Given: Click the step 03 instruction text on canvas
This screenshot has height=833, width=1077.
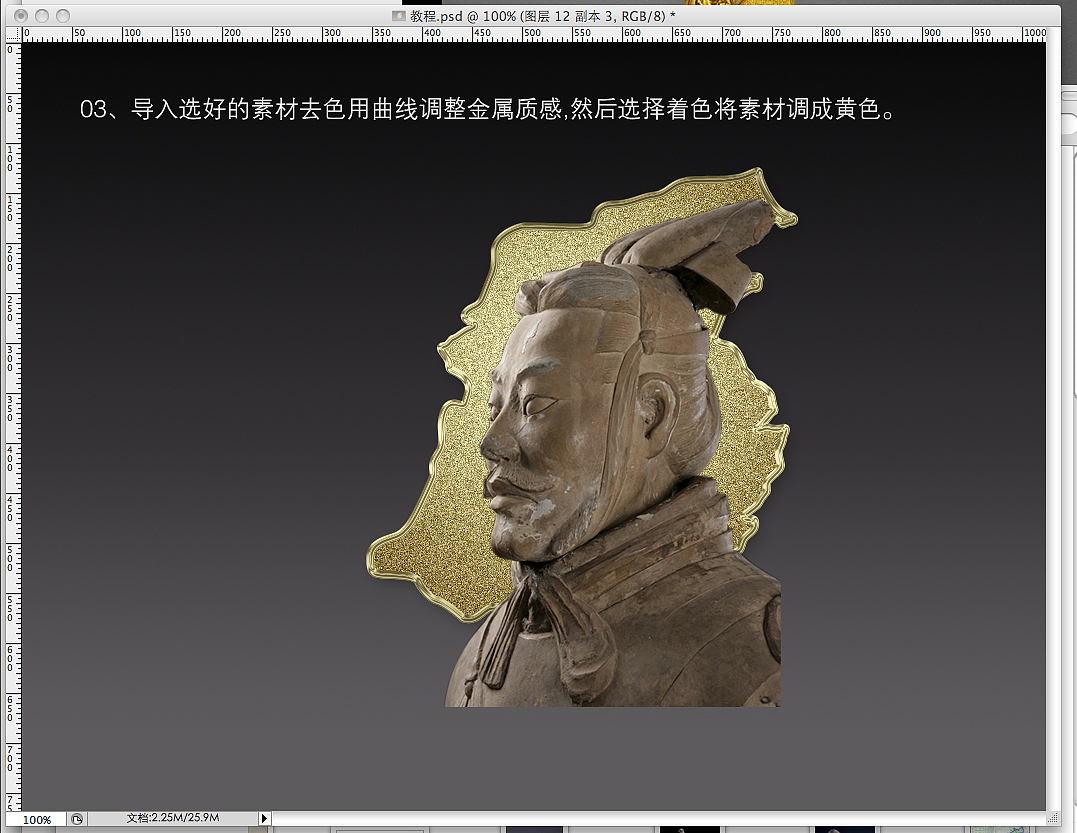Looking at the screenshot, I should click(x=488, y=109).
